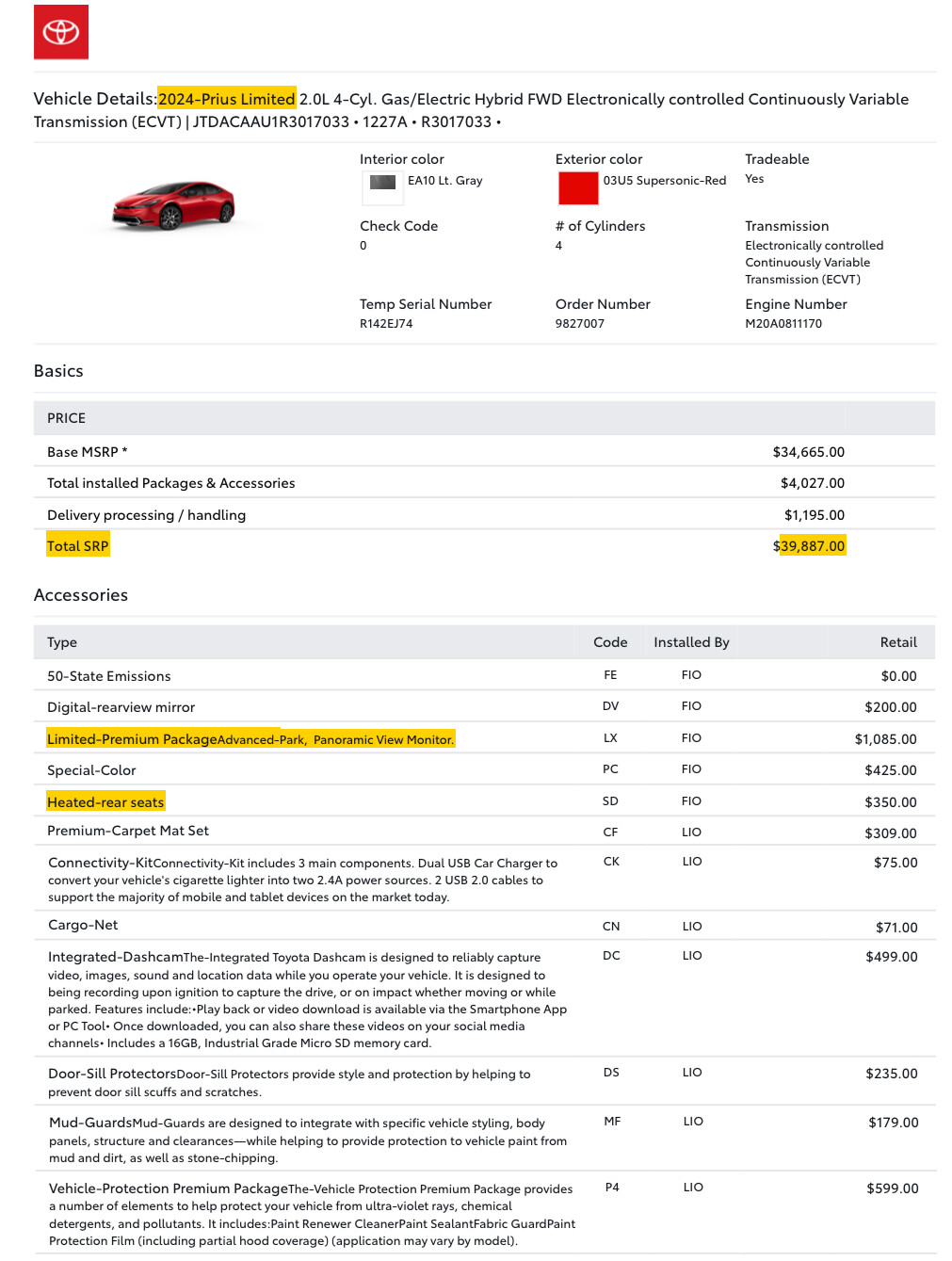This screenshot has width=952, height=1261.
Task: Click Order Number '9827007'
Action: 580,323
